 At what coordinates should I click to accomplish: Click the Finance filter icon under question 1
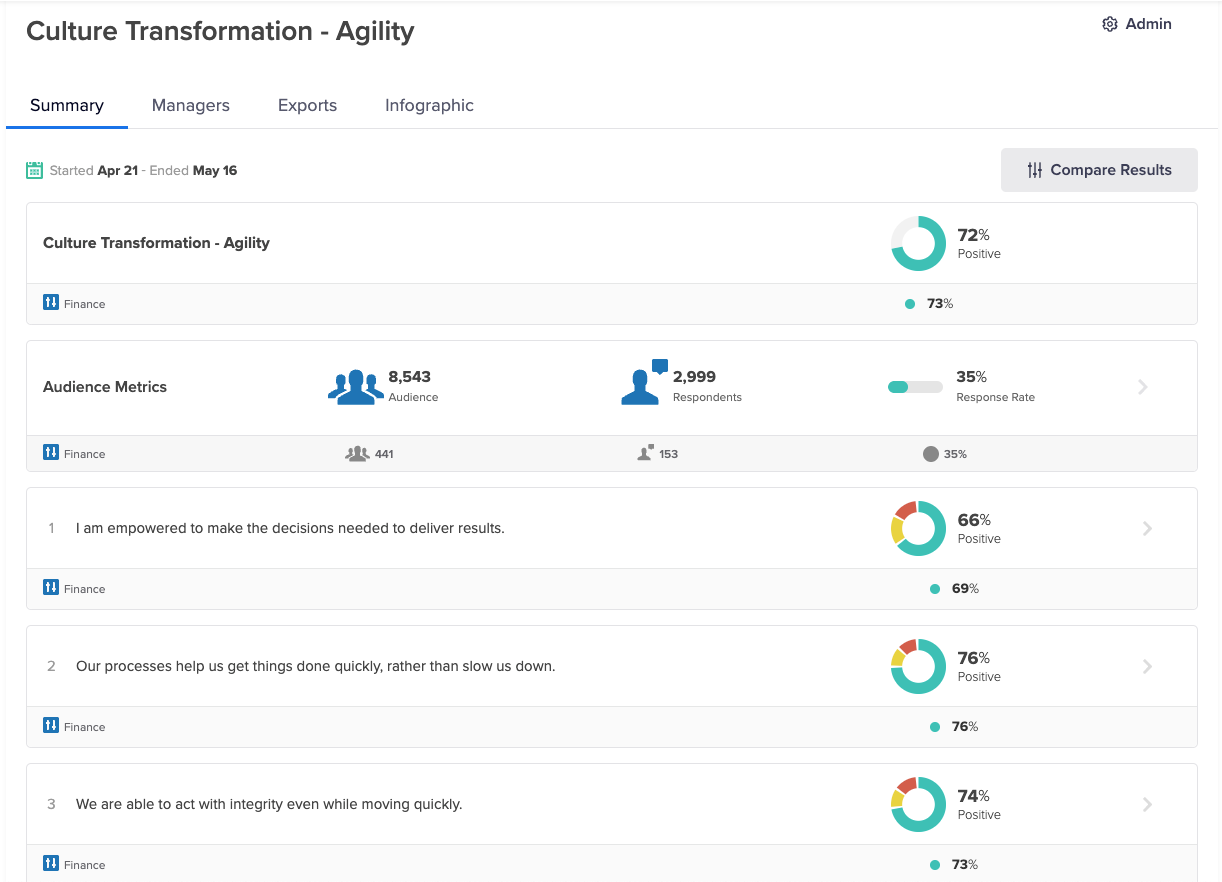coord(51,587)
